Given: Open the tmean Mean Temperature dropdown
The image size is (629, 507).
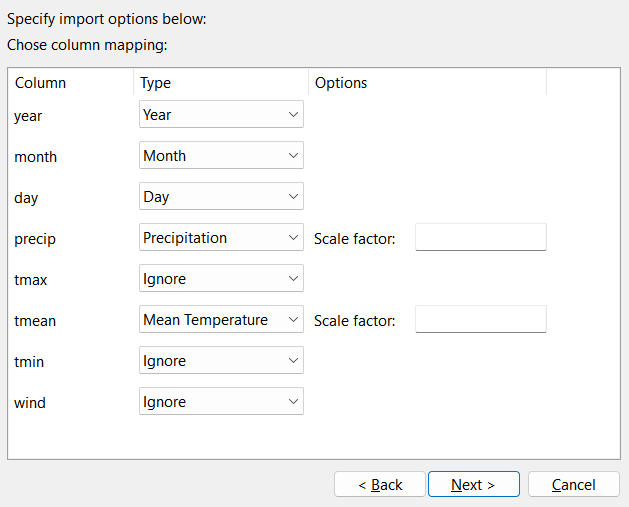Looking at the screenshot, I should coord(221,319).
